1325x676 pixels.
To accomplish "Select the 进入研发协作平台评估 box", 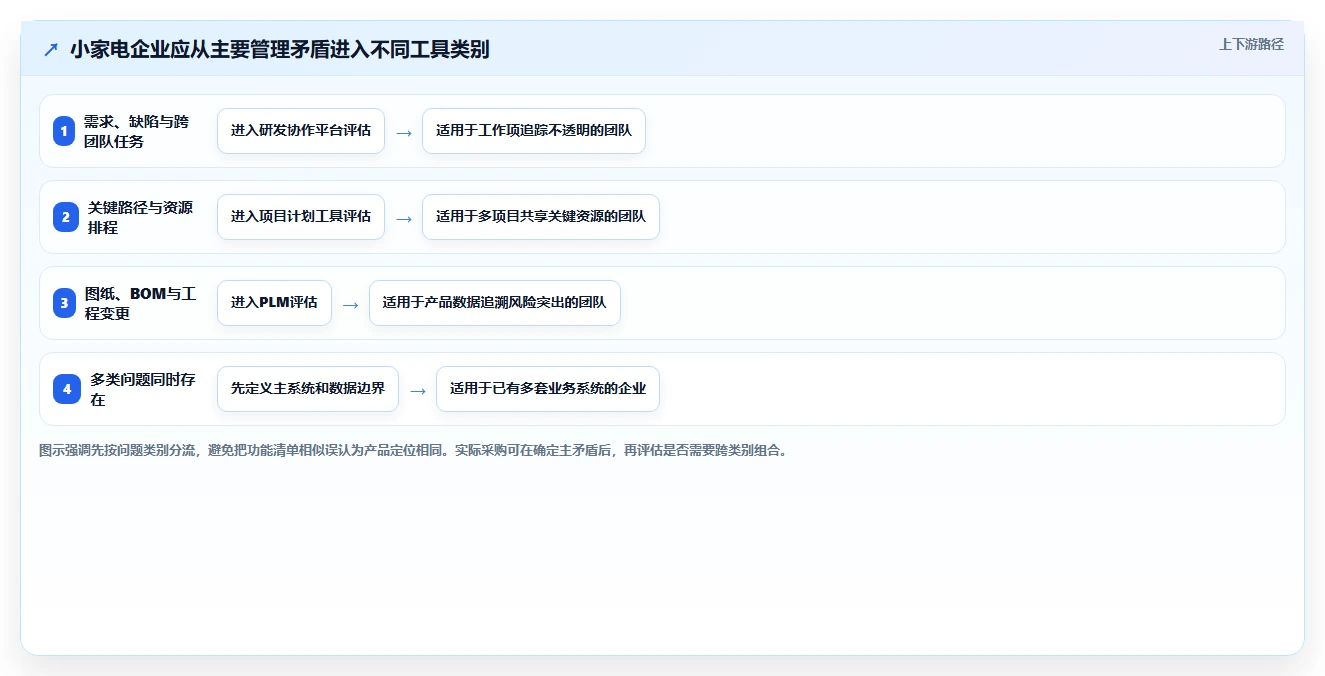I will [301, 131].
